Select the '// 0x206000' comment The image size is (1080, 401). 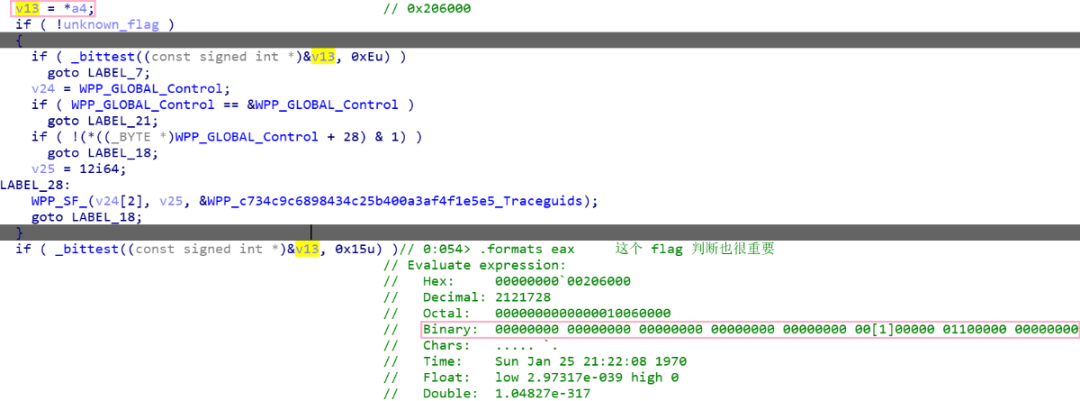coord(427,9)
